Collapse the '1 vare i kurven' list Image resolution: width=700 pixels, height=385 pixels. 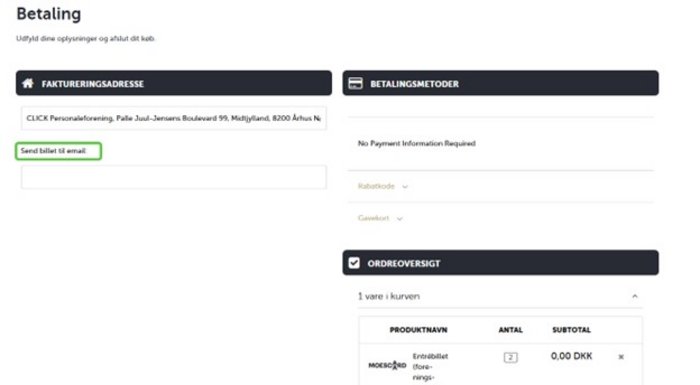coord(634,296)
